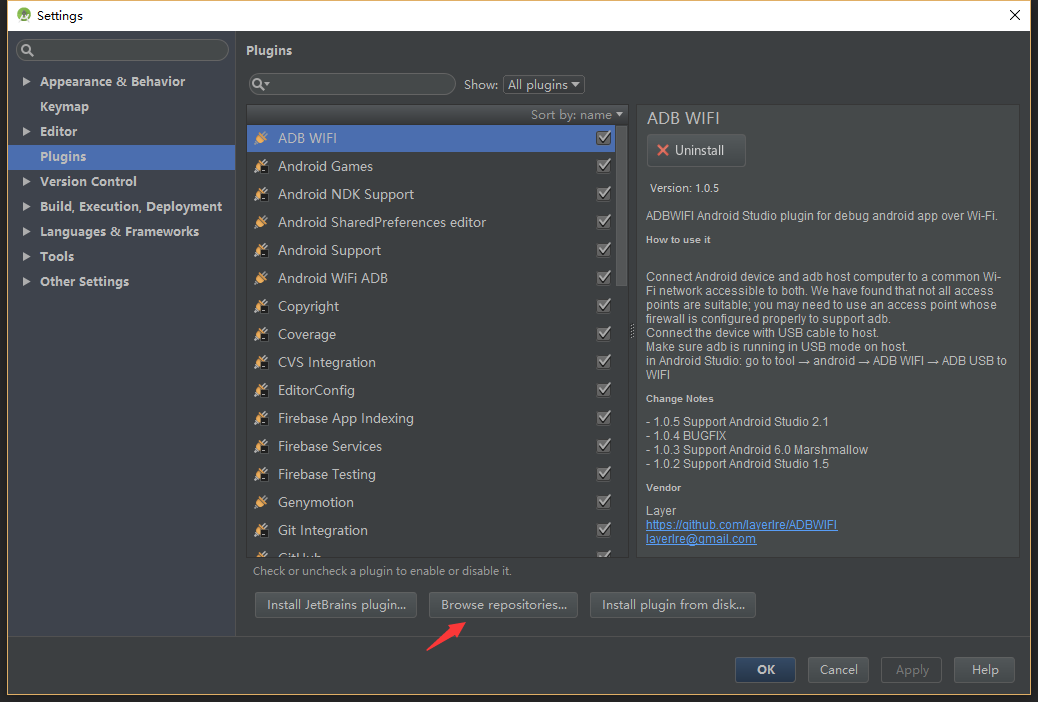
Task: Select the Firebase Services plugin row
Action: pyautogui.click(x=431, y=446)
